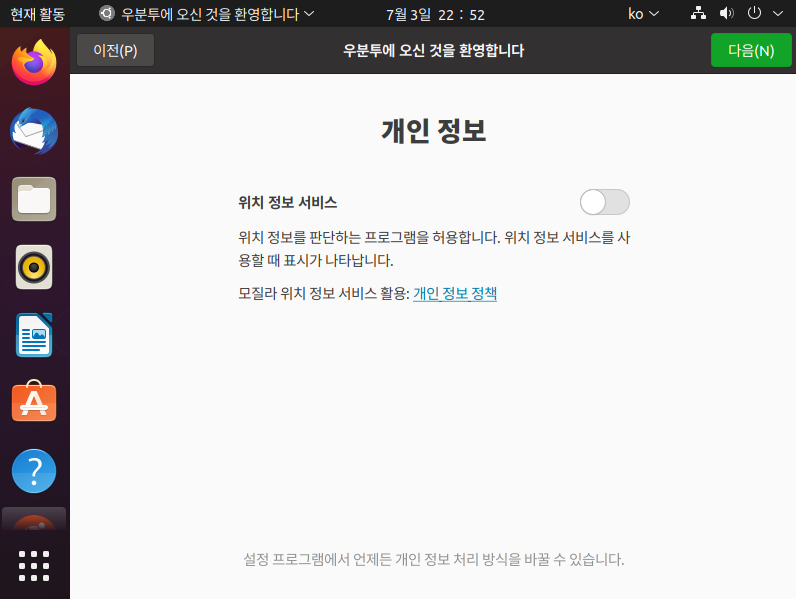This screenshot has width=796, height=599.
Task: Click the power icon in top bar
Action: coord(754,13)
